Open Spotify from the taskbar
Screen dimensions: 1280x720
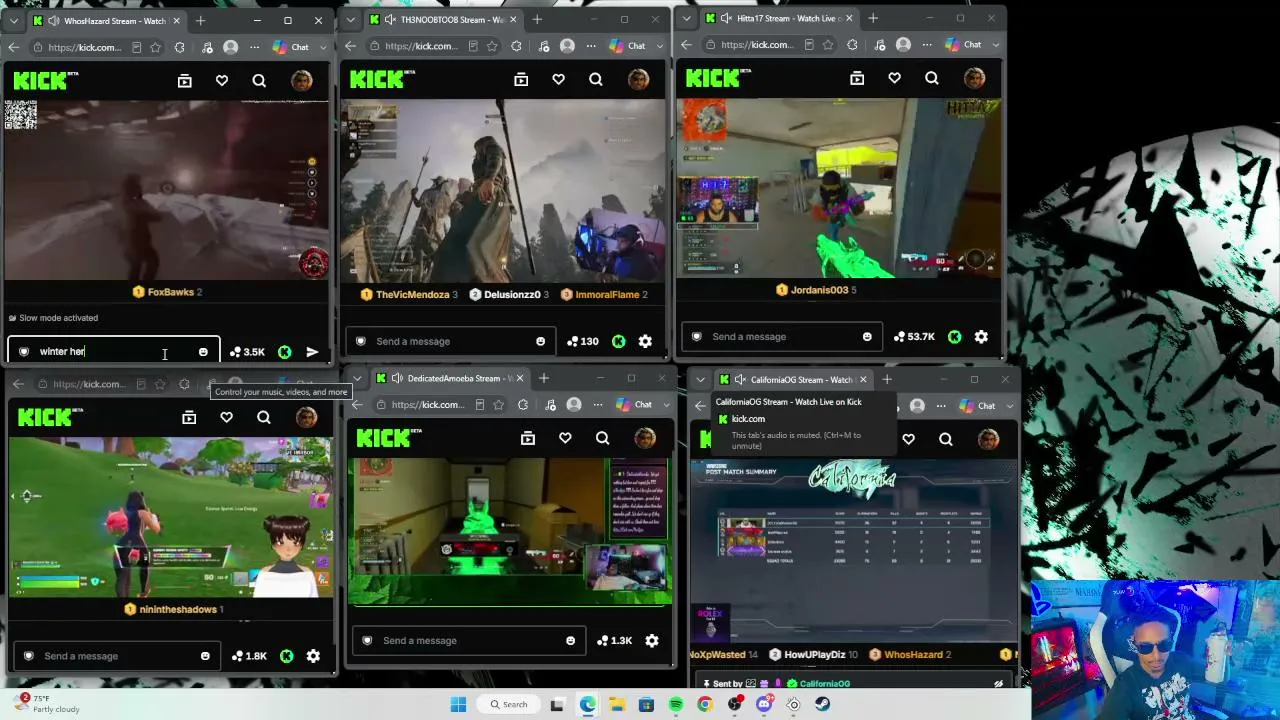pyautogui.click(x=676, y=704)
